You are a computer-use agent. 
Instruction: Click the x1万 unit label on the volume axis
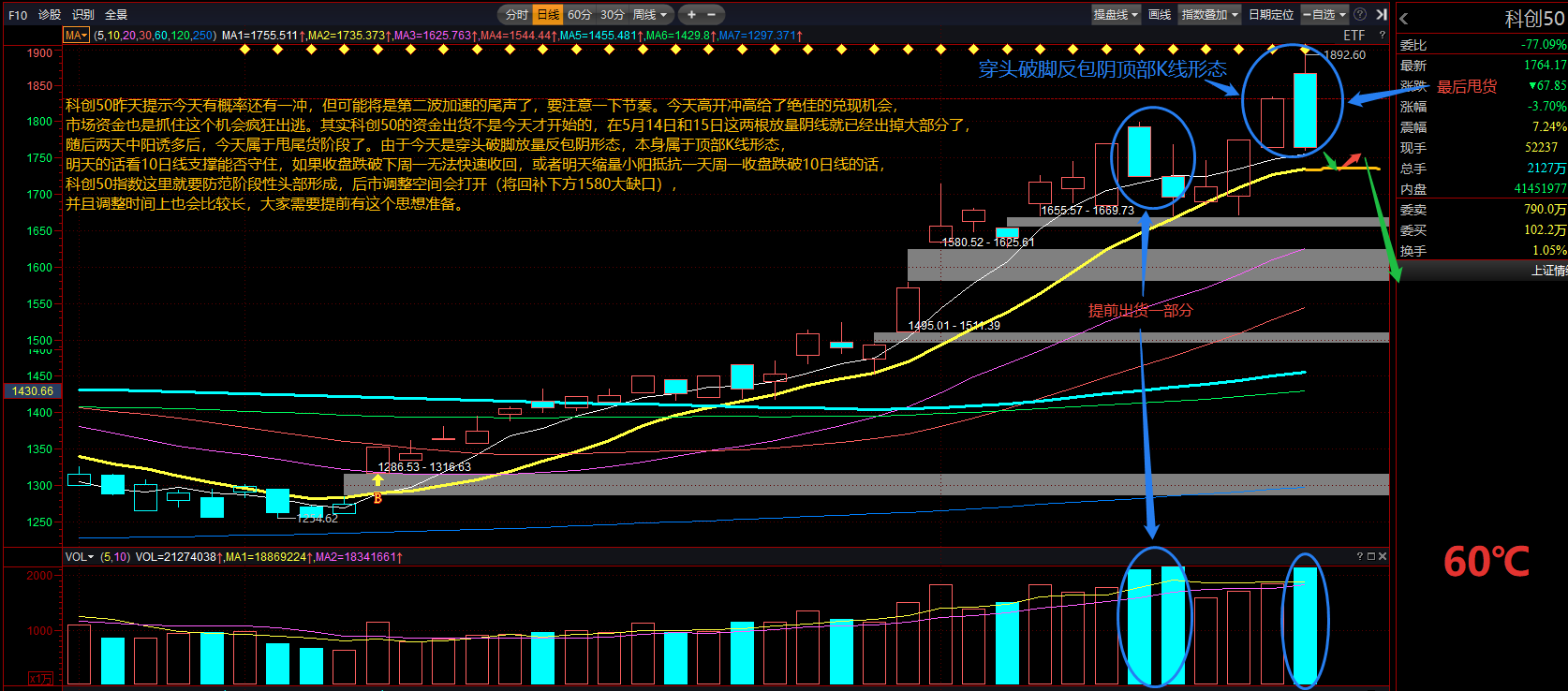(x=40, y=679)
